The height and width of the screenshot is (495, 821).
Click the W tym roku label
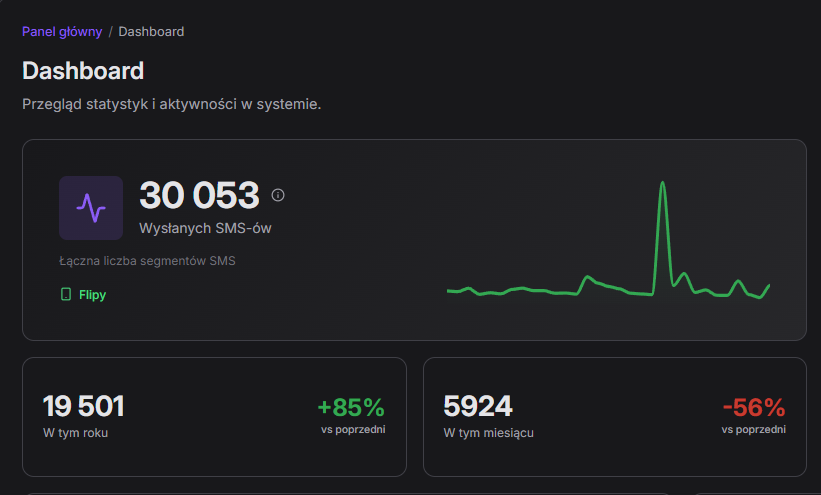click(x=75, y=433)
